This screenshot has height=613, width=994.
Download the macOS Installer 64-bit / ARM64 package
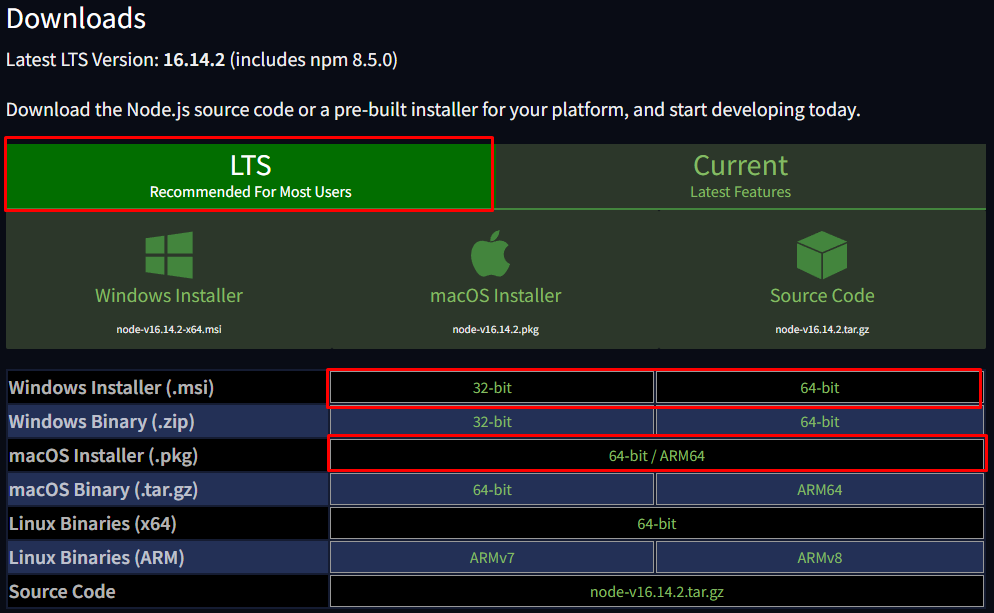tap(655, 455)
